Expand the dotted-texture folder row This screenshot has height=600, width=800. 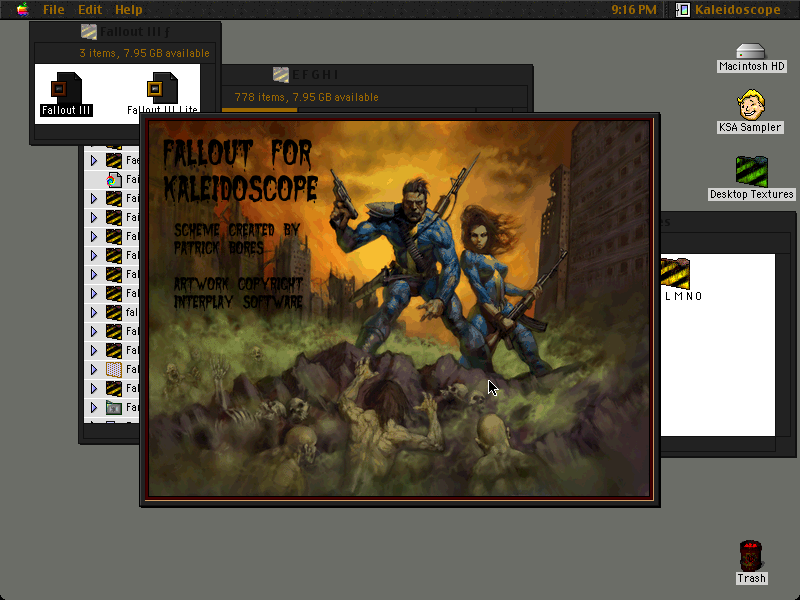(x=94, y=369)
